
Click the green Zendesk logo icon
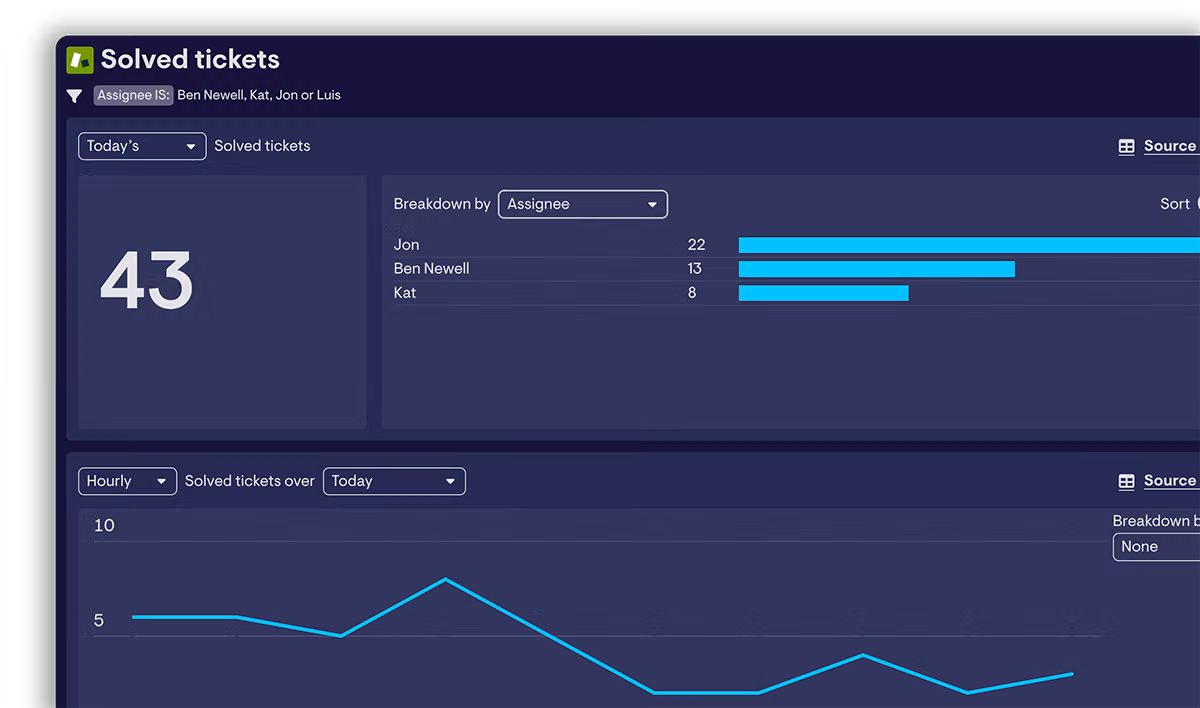(x=80, y=60)
